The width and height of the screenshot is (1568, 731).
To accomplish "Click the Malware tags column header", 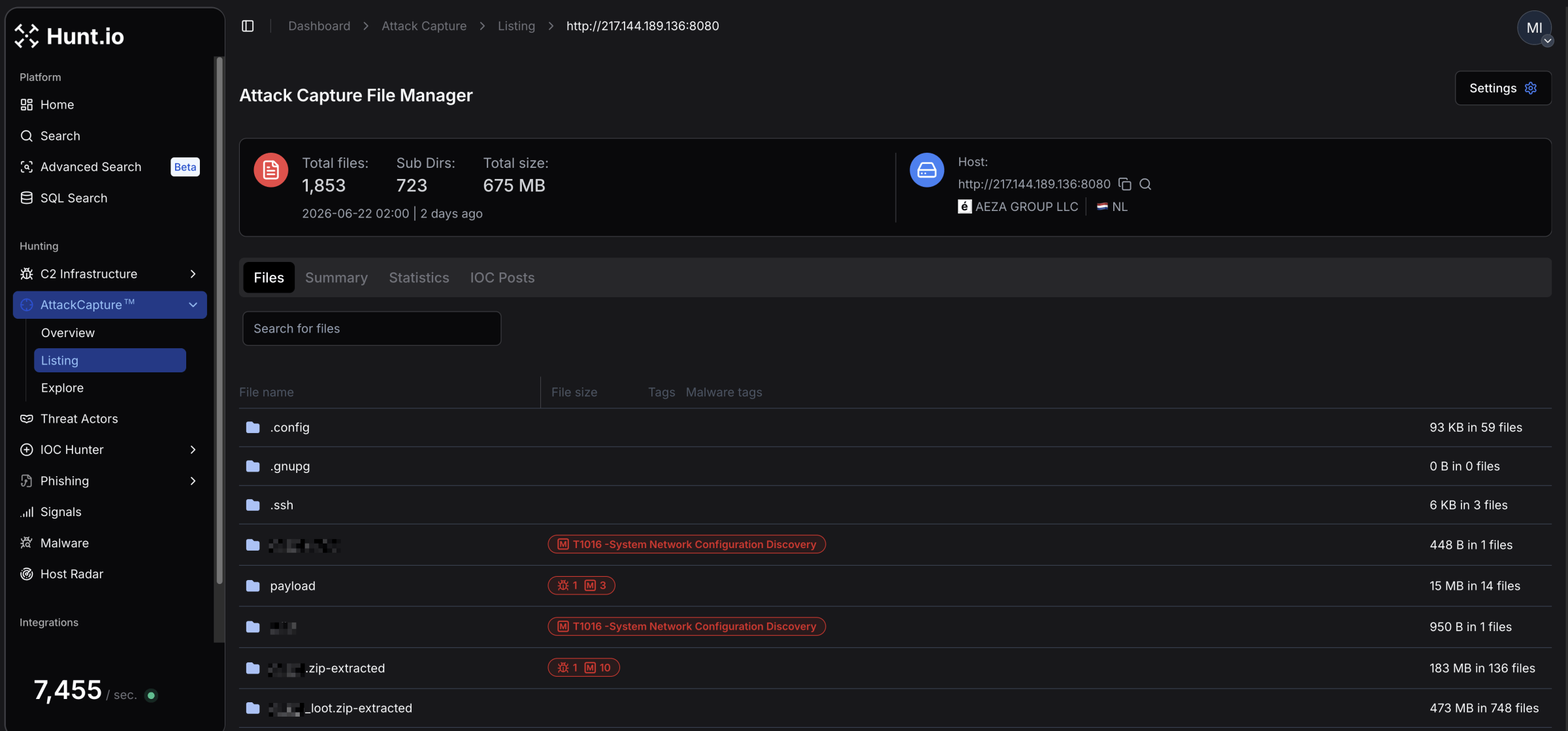I will 724,393.
